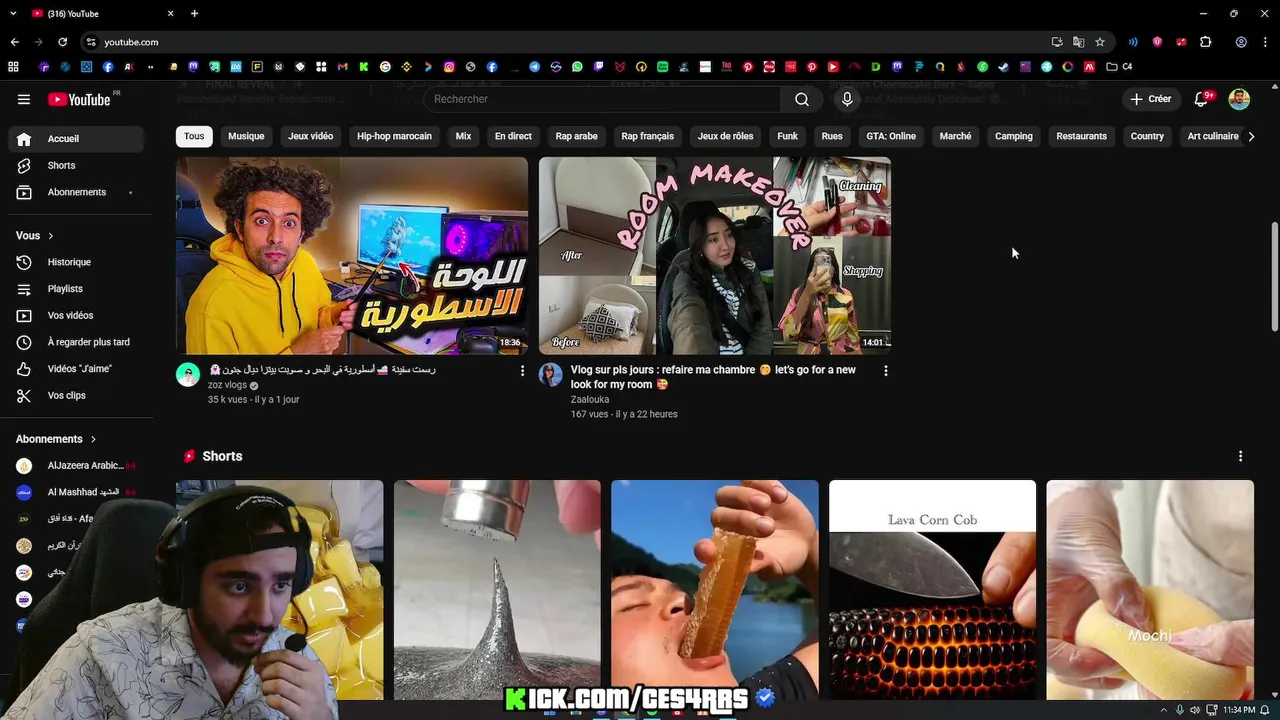Open the browser extensions puzzle icon
The width and height of the screenshot is (1280, 720).
coord(1206,42)
